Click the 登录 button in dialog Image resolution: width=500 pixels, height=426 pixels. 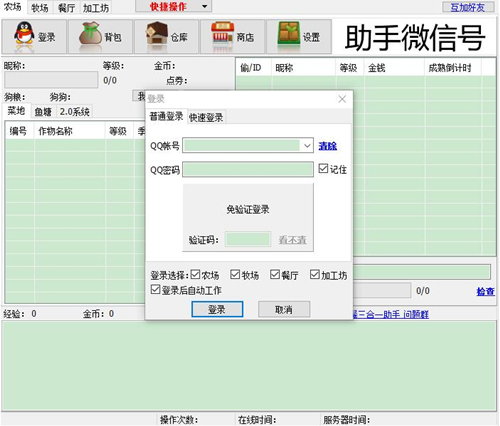click(x=217, y=309)
